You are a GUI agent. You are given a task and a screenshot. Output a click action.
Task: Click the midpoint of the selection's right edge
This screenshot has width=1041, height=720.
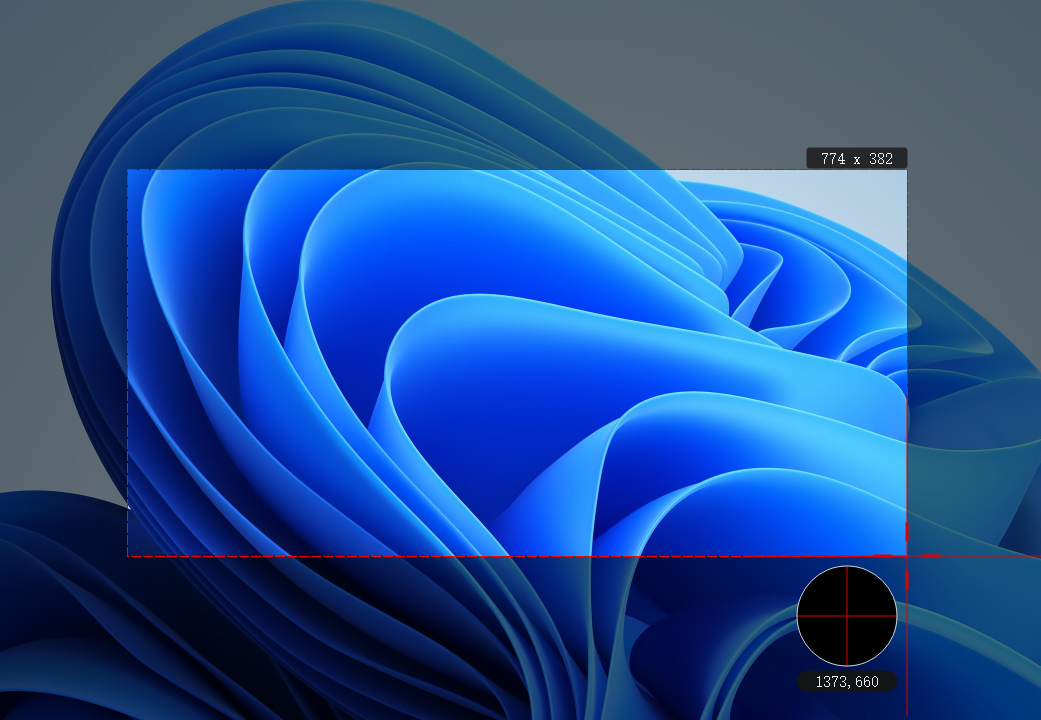906,363
